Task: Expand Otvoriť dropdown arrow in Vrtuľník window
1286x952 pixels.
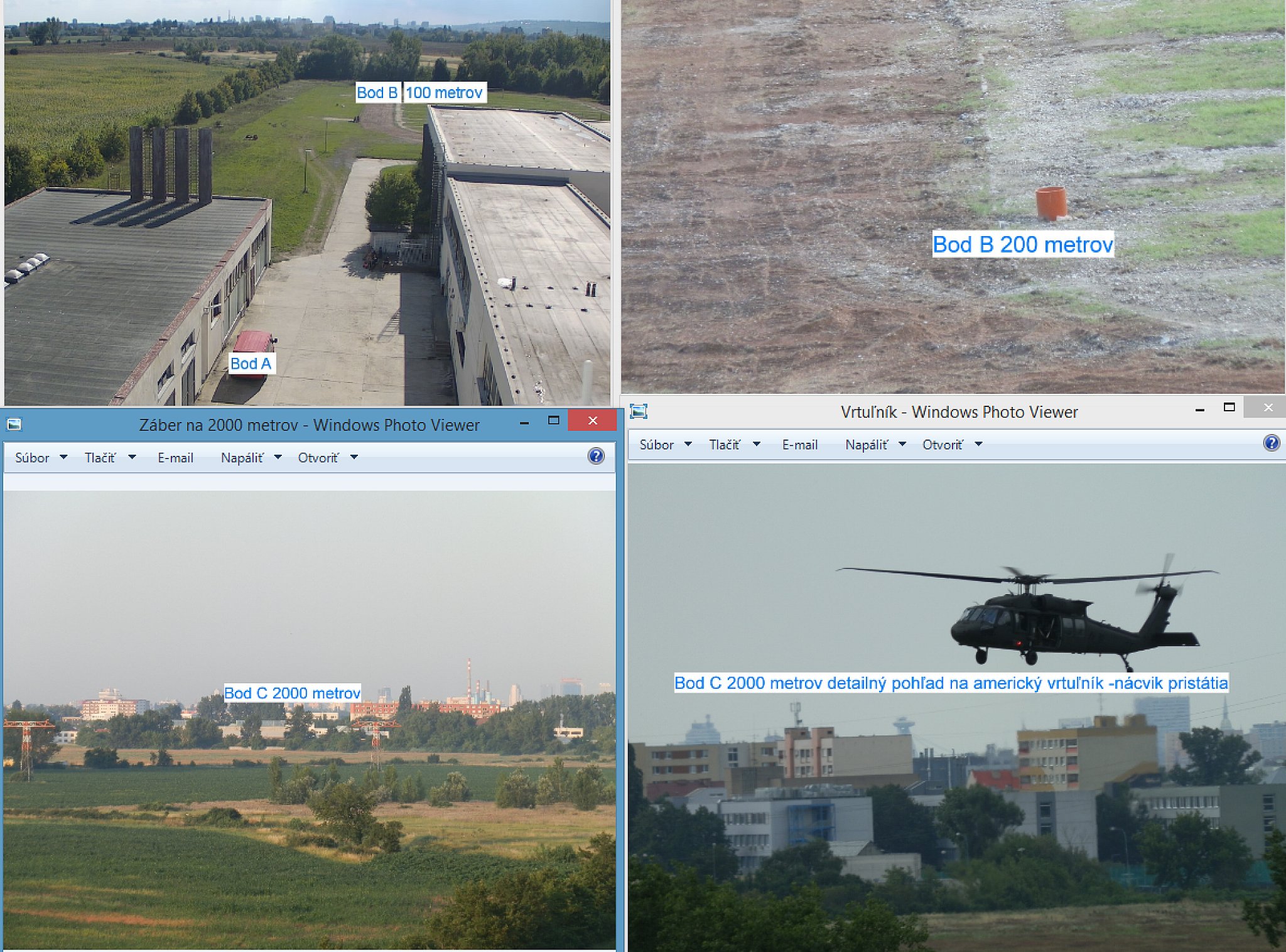Action: (x=978, y=444)
